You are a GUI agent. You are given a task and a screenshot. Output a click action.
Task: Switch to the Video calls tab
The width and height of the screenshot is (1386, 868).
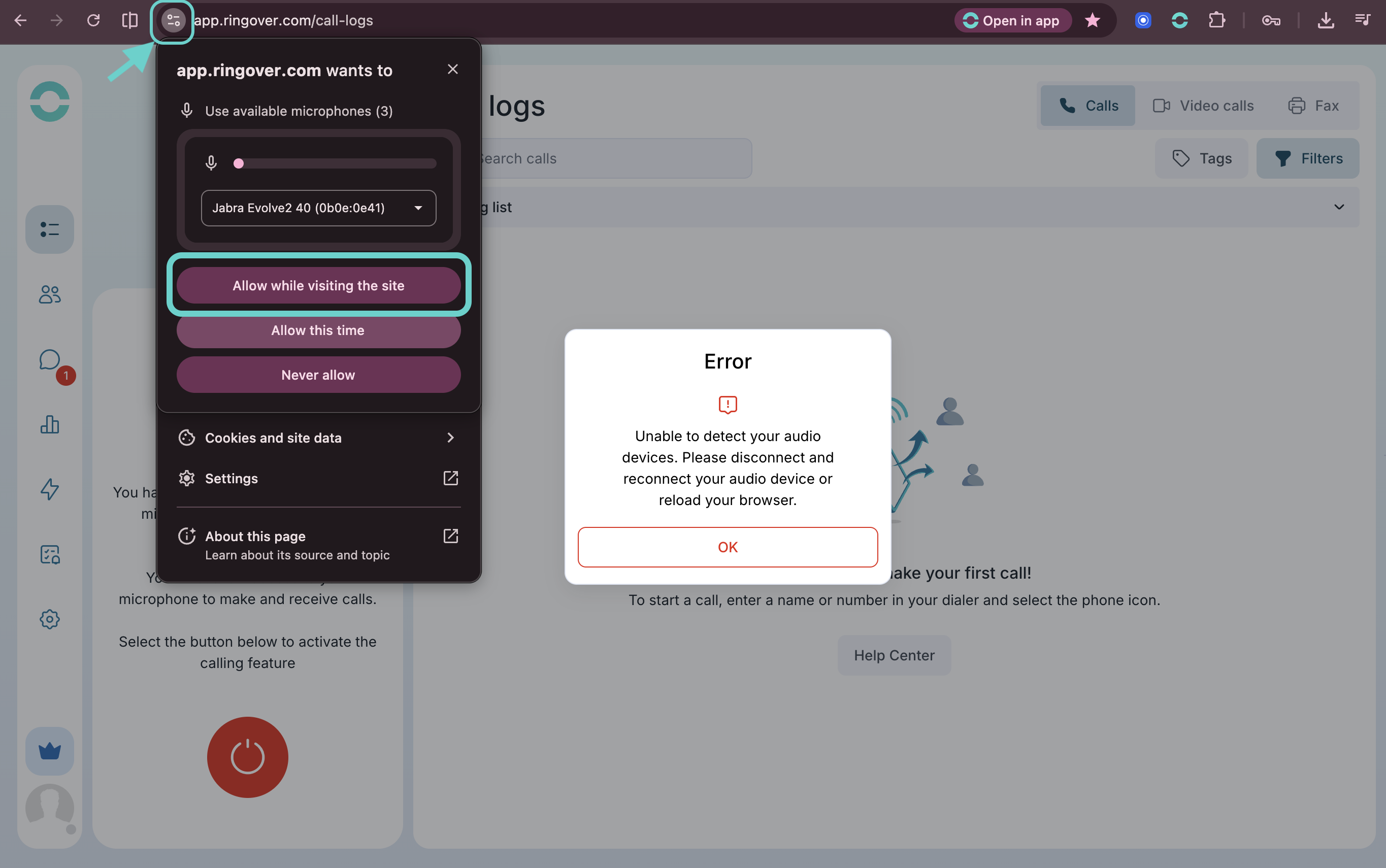1203,106
